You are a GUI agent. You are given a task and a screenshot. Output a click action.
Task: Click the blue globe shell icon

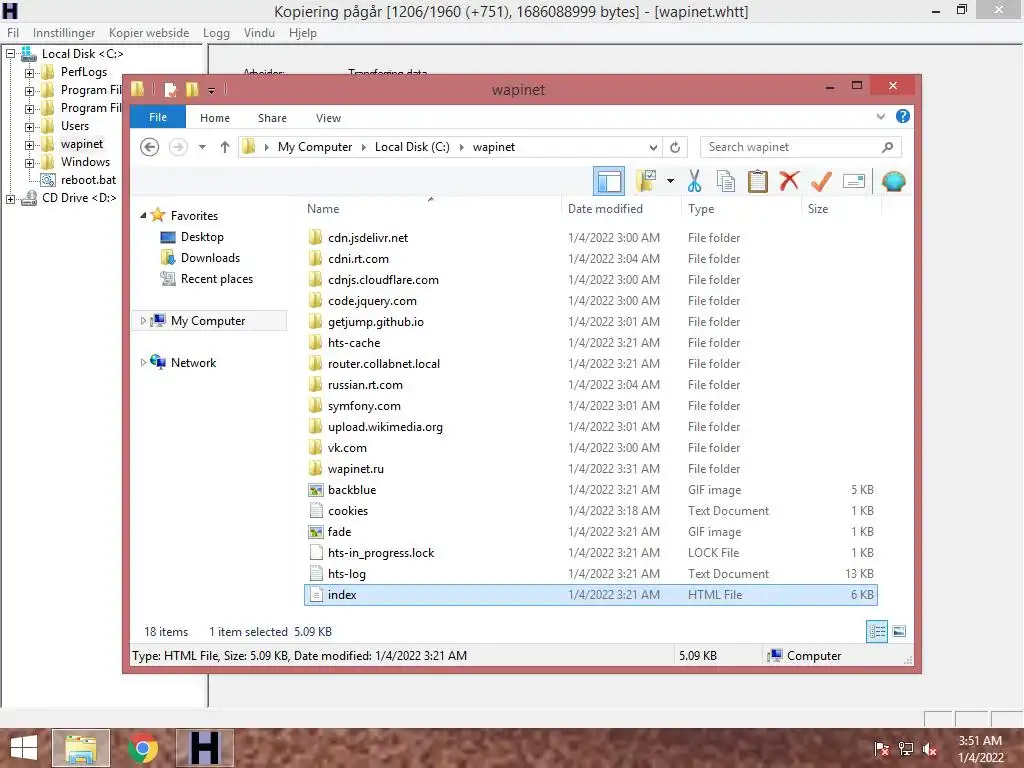pos(893,181)
